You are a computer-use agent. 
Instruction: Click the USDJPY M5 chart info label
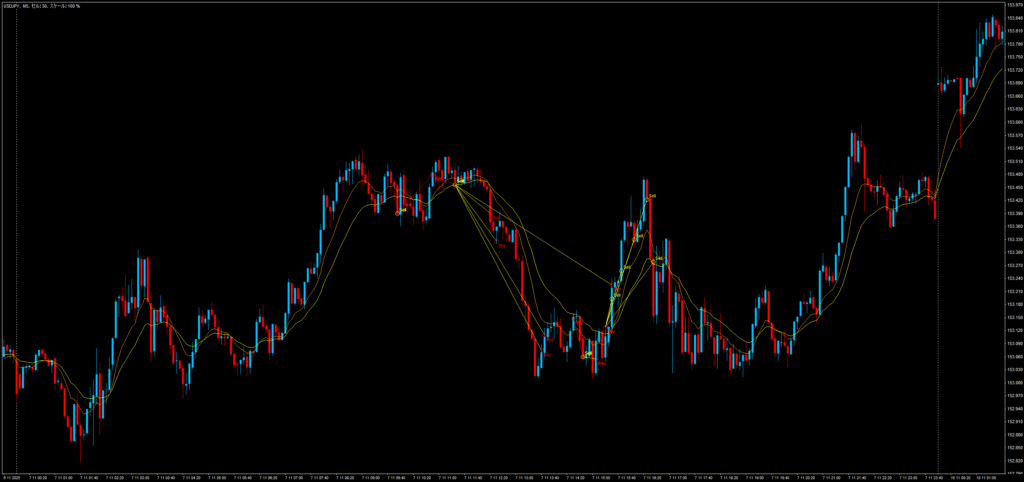pos(40,5)
